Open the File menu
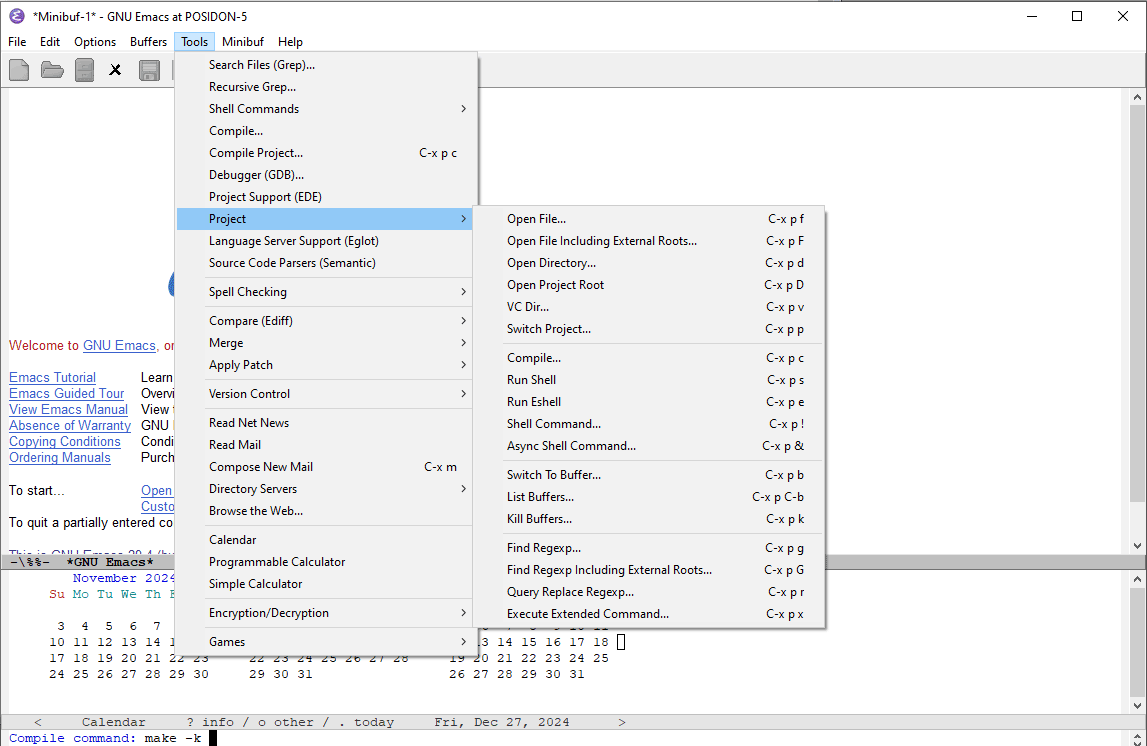The image size is (1147, 746). (x=17, y=42)
